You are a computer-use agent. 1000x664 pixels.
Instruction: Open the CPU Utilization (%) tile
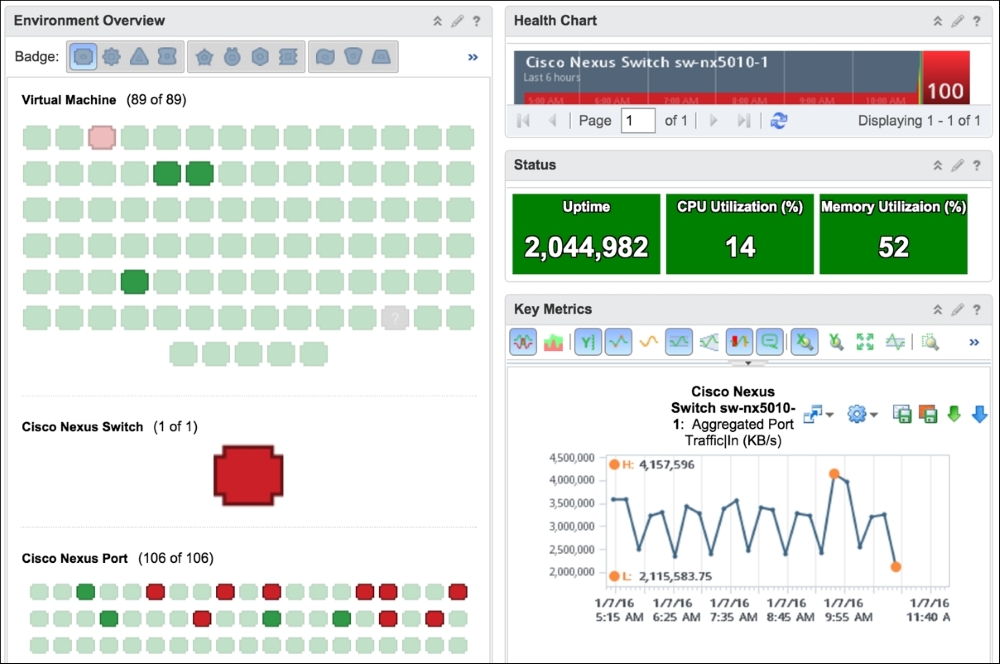click(740, 234)
